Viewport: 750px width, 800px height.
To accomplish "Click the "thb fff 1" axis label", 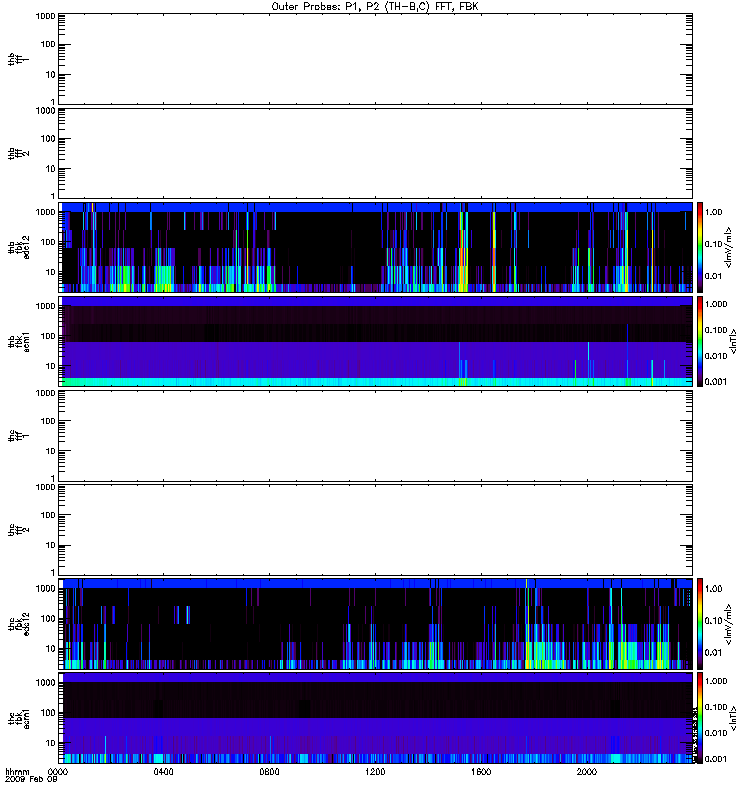I will (x=18, y=59).
